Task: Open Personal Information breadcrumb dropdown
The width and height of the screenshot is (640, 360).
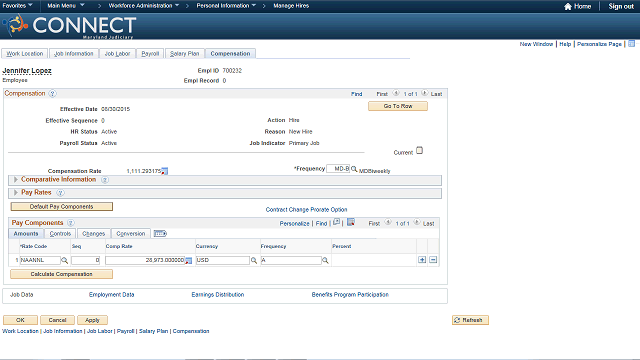Action: [x=226, y=6]
